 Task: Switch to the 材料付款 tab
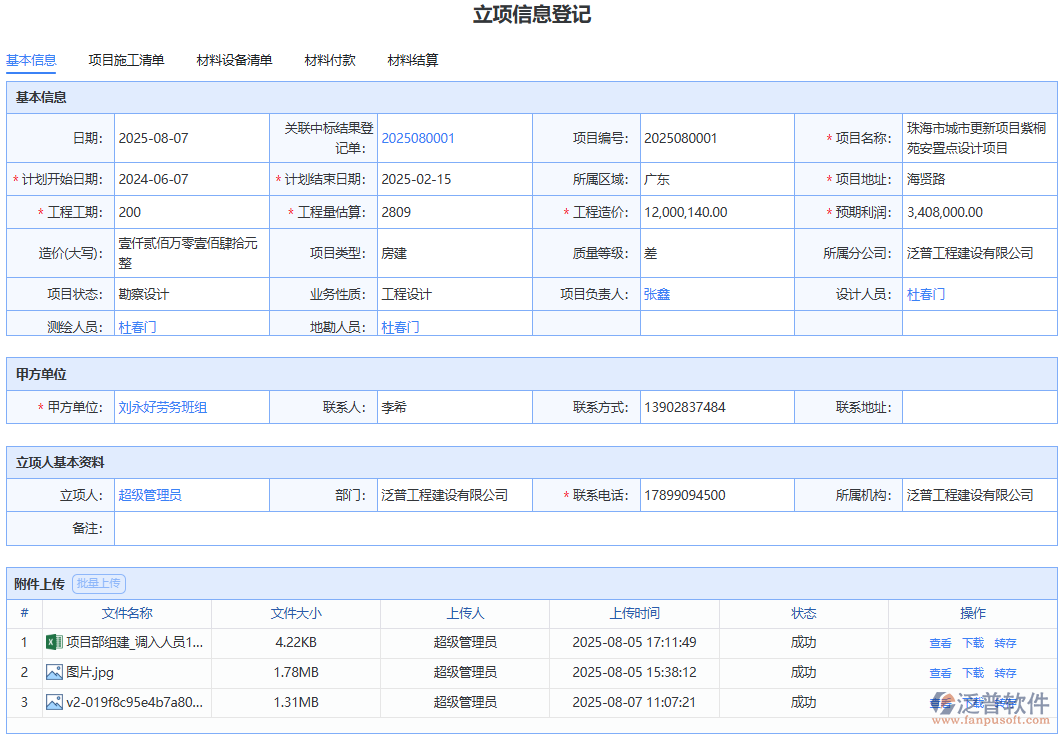(x=330, y=60)
